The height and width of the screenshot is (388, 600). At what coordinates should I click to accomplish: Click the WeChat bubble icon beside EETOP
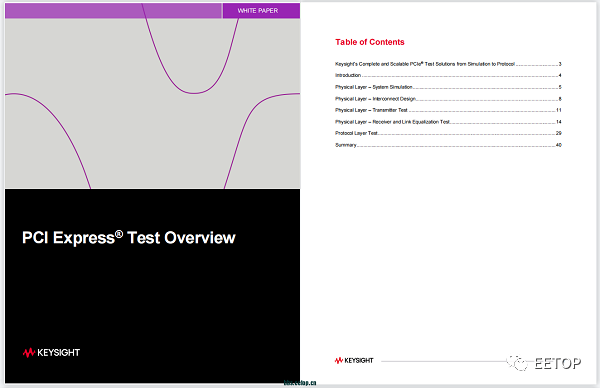517,363
